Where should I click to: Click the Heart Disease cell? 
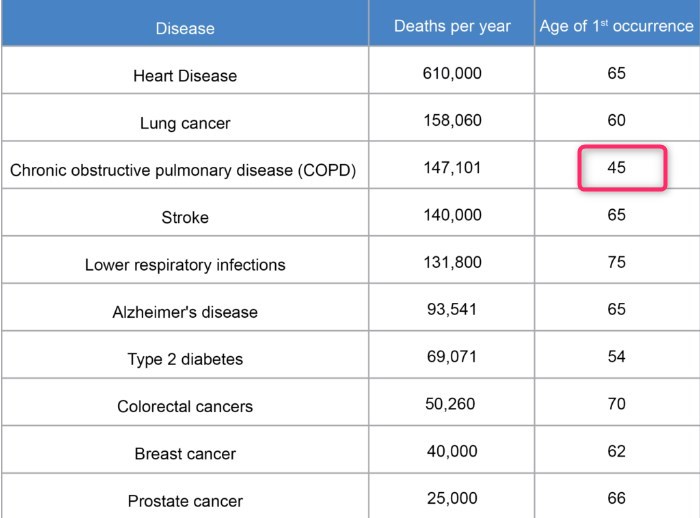(185, 76)
